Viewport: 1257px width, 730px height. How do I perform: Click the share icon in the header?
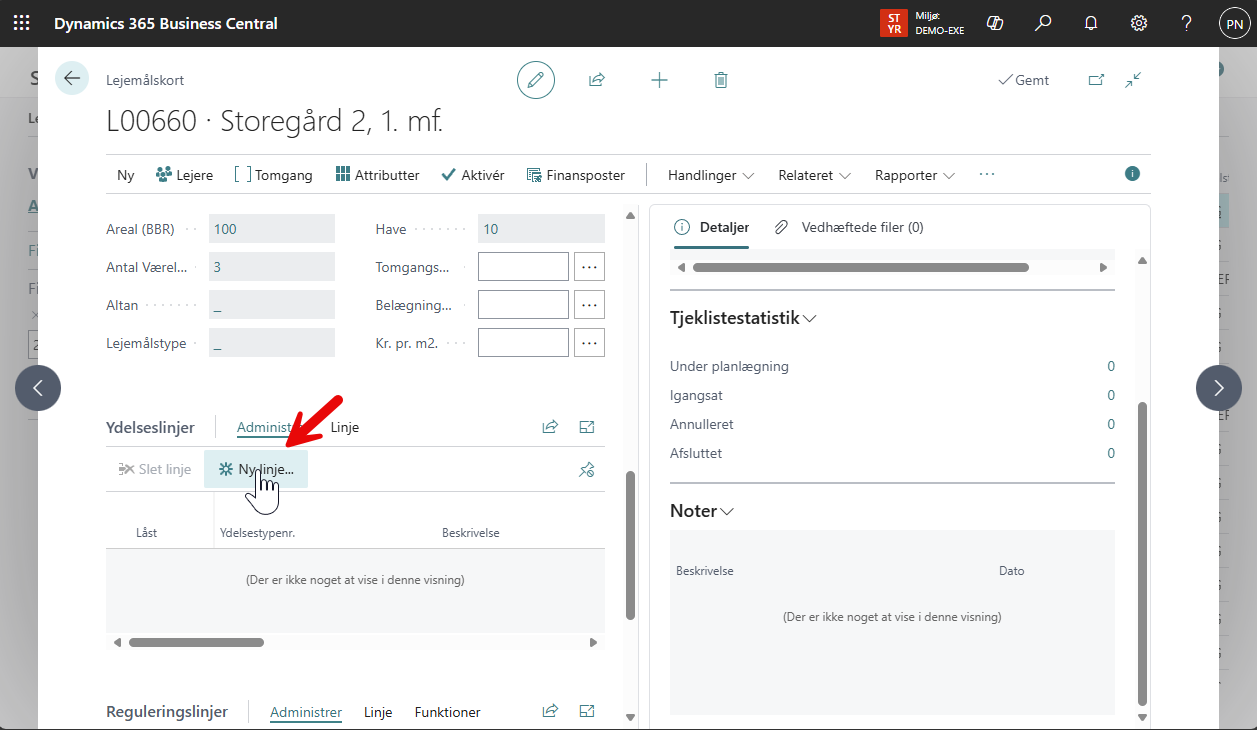(597, 80)
